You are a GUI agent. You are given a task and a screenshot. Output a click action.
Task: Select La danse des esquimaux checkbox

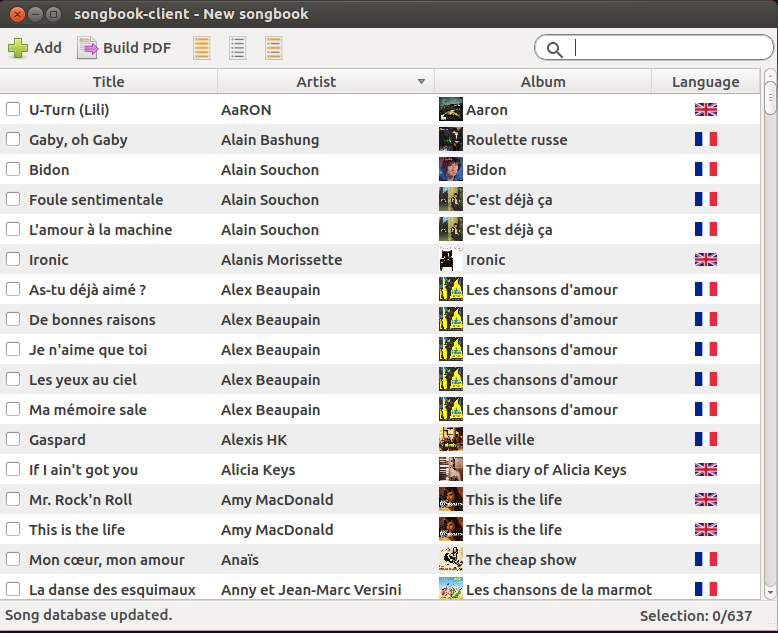13,589
